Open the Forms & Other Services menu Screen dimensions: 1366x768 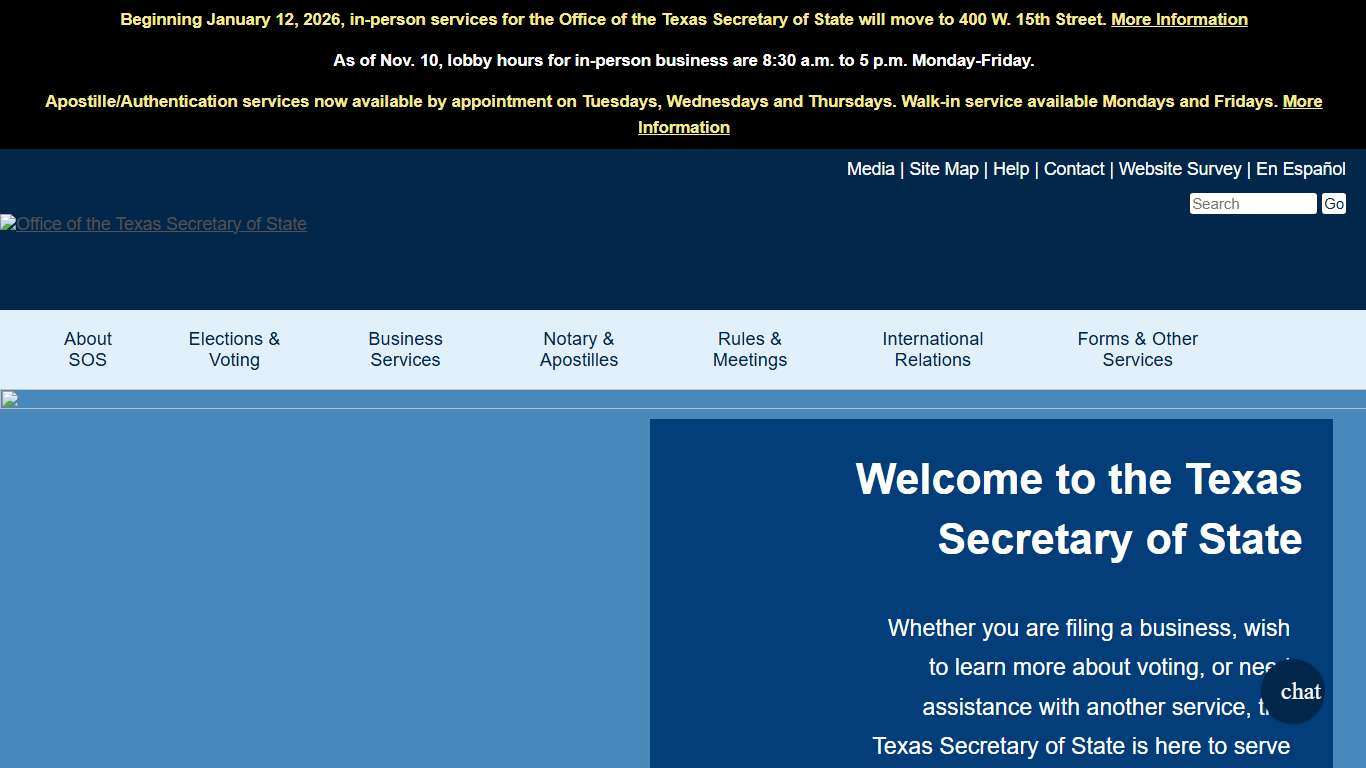point(1137,349)
